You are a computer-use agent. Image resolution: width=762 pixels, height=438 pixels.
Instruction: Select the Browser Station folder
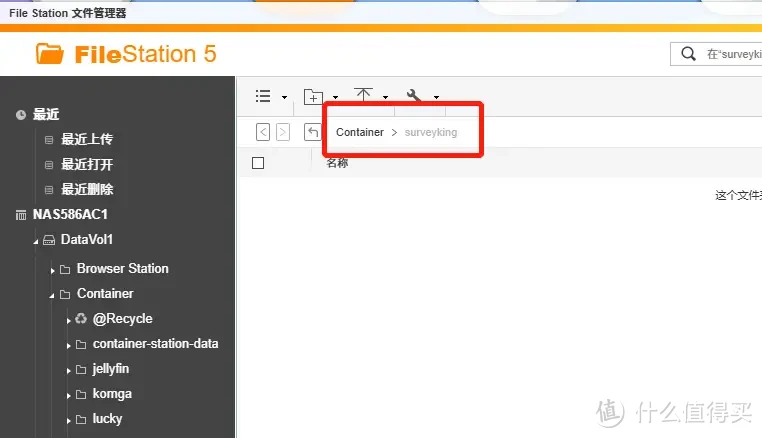click(x=122, y=268)
